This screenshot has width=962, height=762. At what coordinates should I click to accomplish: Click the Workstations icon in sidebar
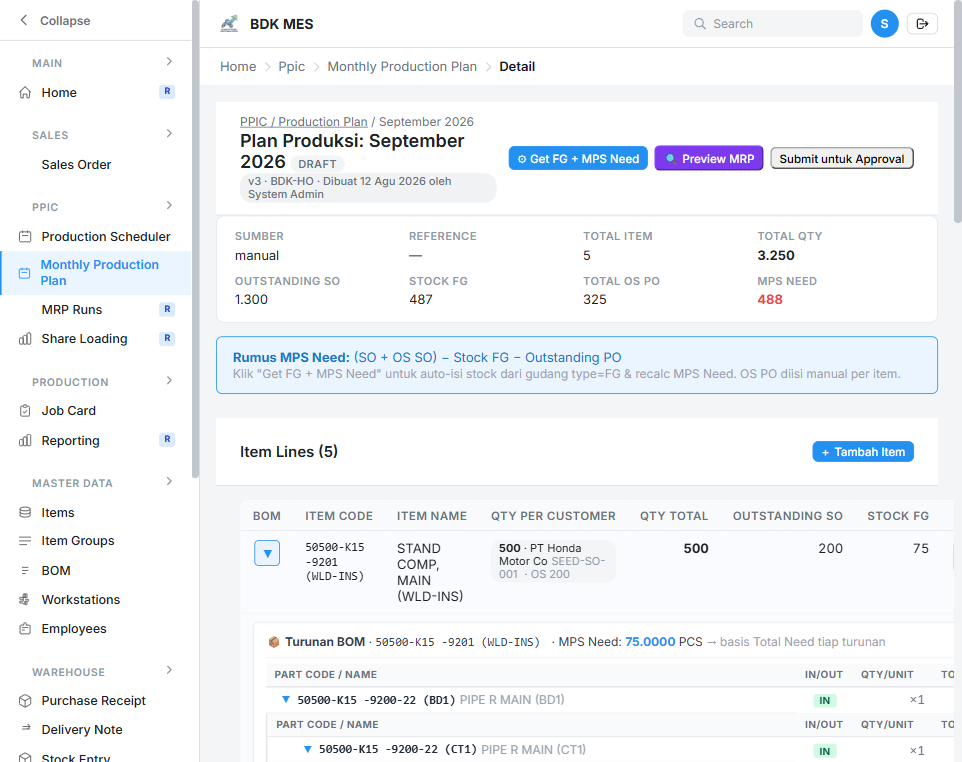25,599
